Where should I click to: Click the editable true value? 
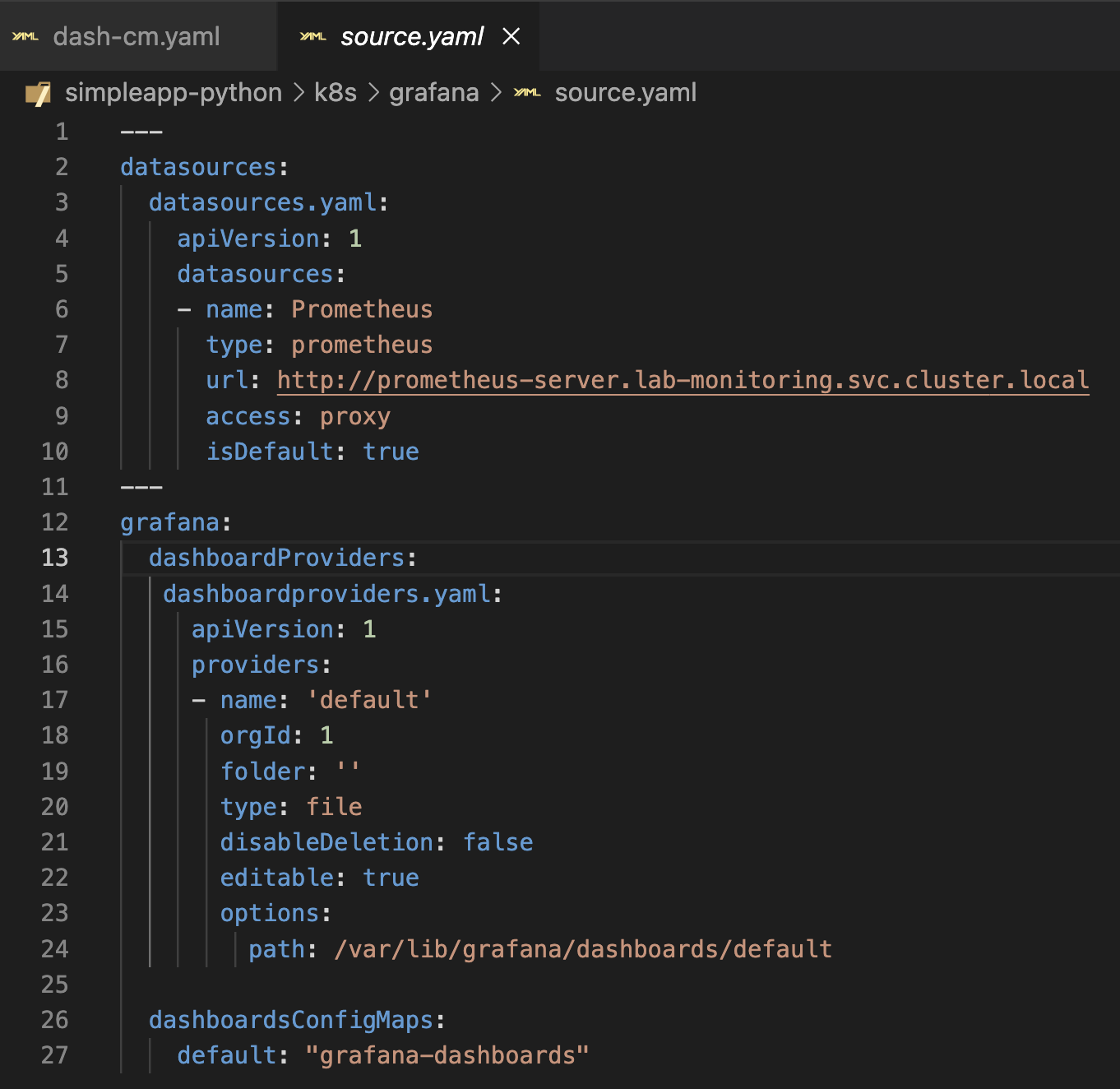point(391,878)
